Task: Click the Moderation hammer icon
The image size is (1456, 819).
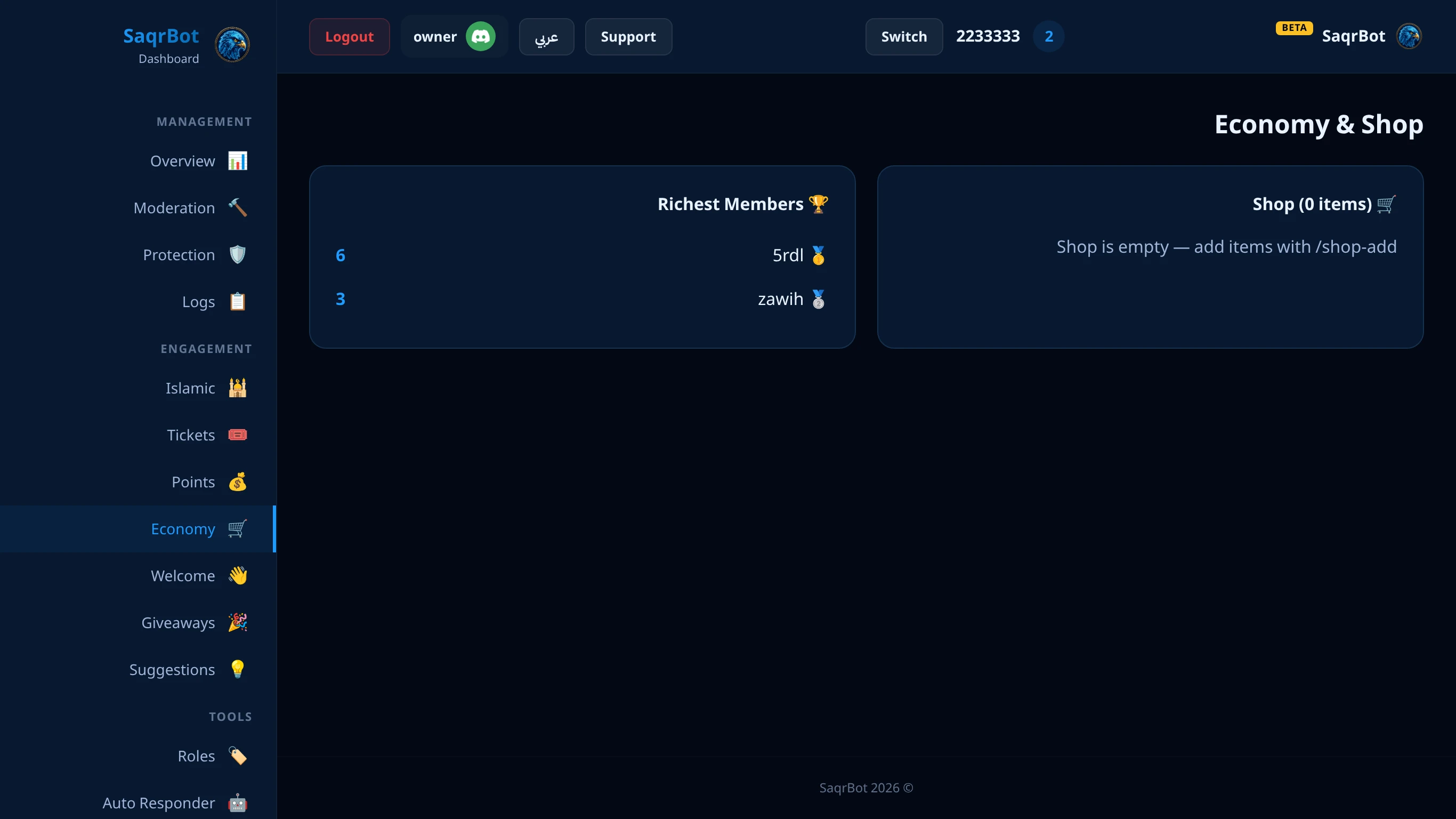Action: click(237, 208)
